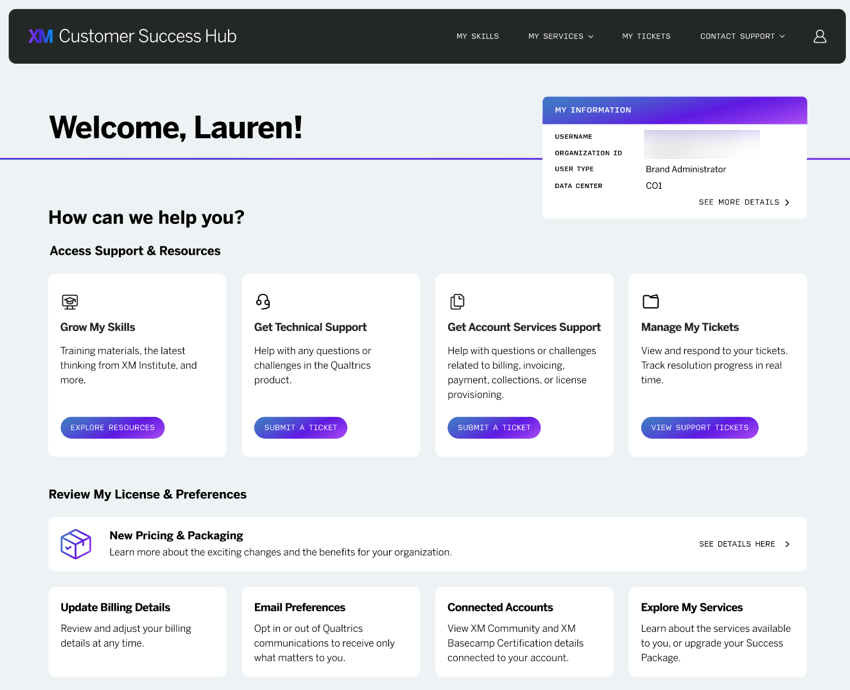Click the Connected Accounts card
Image resolution: width=850 pixels, height=690 pixels.
[524, 632]
